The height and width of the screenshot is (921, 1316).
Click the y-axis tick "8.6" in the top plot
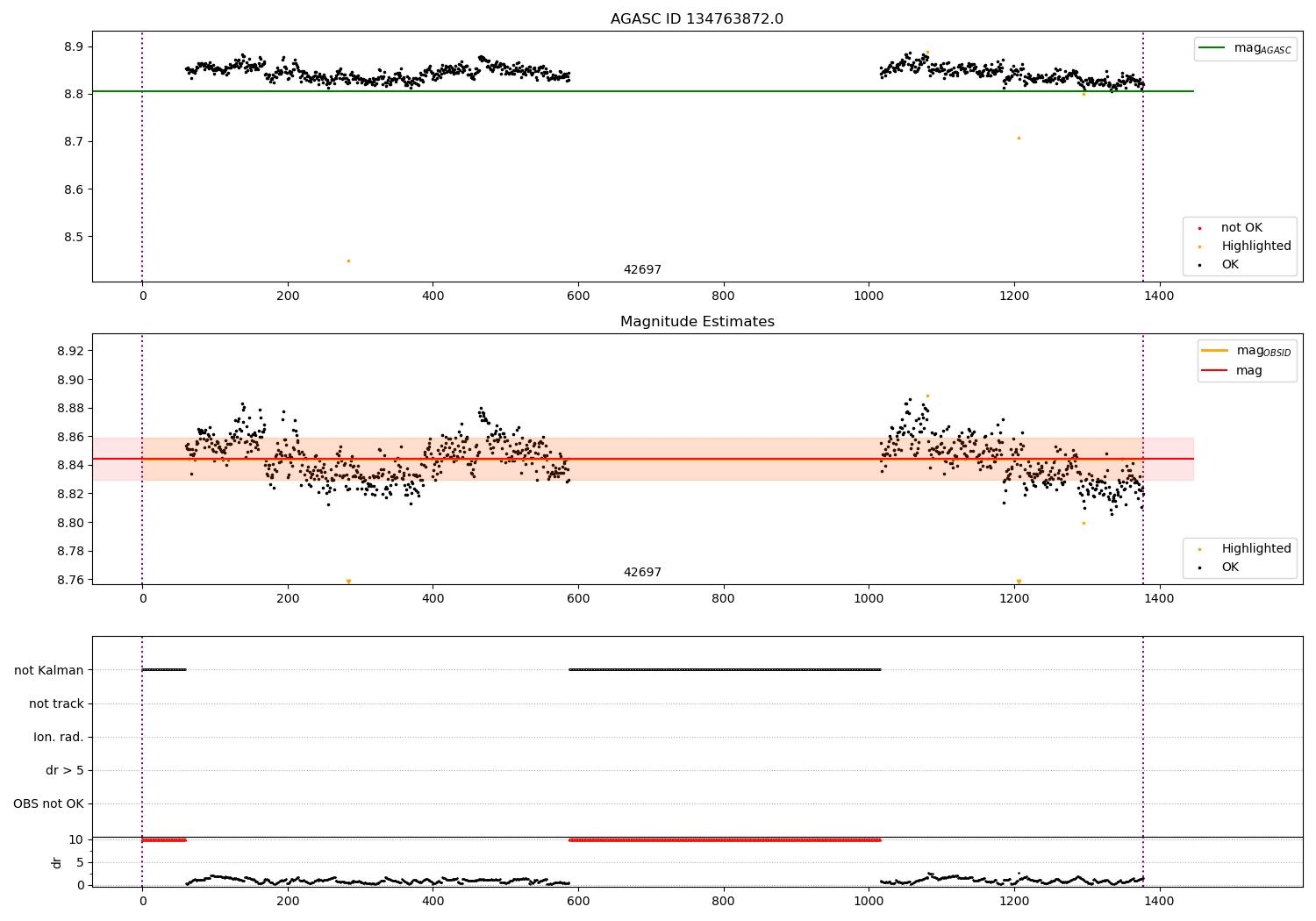tap(73, 189)
